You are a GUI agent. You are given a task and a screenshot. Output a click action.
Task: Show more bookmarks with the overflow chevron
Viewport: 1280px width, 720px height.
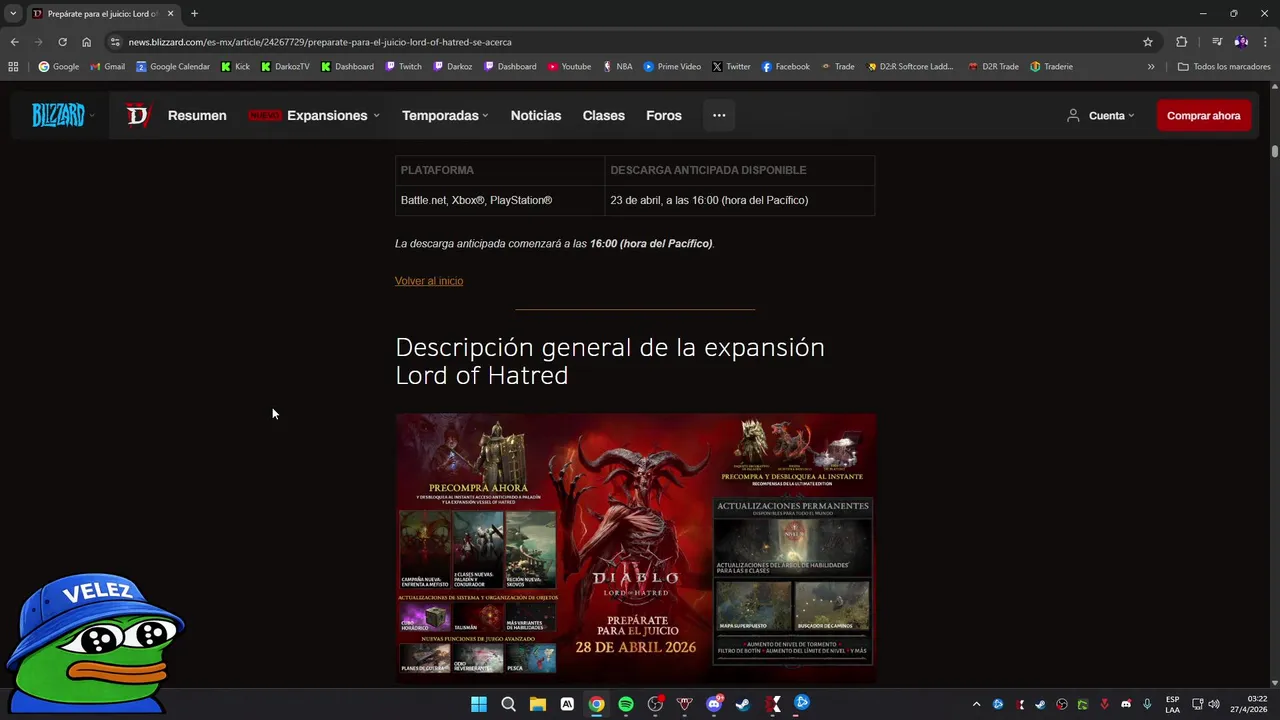[x=1151, y=67]
